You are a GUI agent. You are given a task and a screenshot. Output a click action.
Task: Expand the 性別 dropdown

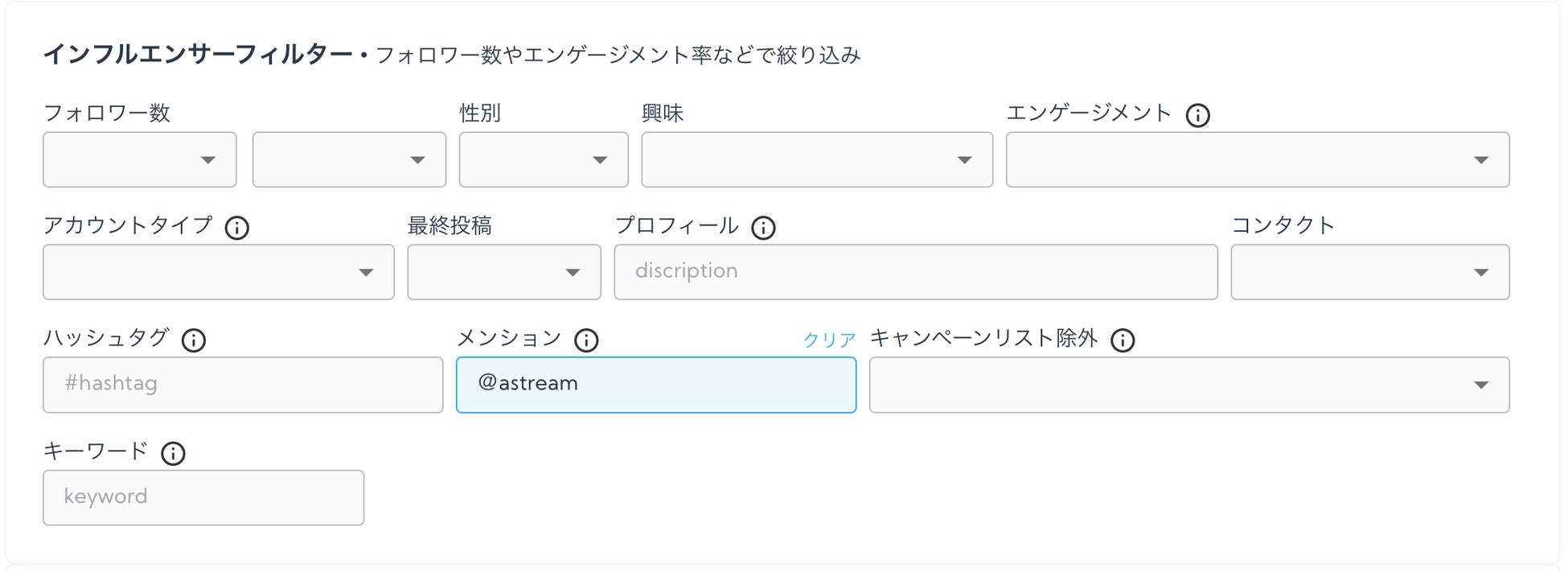click(x=544, y=160)
